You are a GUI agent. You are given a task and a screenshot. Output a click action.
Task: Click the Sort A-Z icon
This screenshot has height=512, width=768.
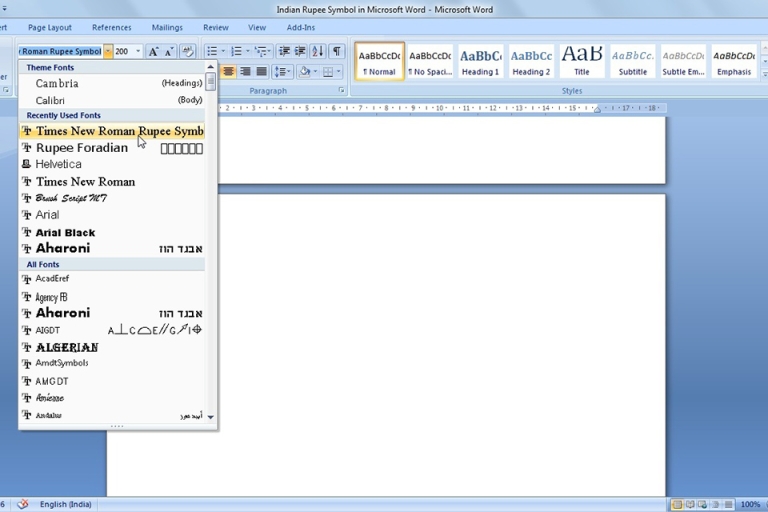click(x=318, y=51)
